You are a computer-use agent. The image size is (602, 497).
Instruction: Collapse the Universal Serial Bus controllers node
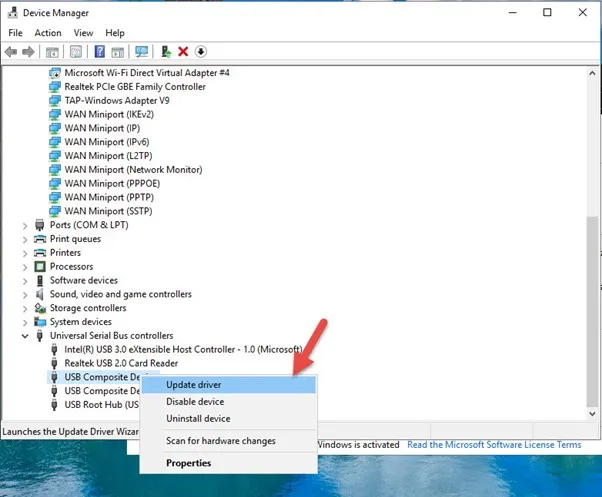pyautogui.click(x=25, y=336)
